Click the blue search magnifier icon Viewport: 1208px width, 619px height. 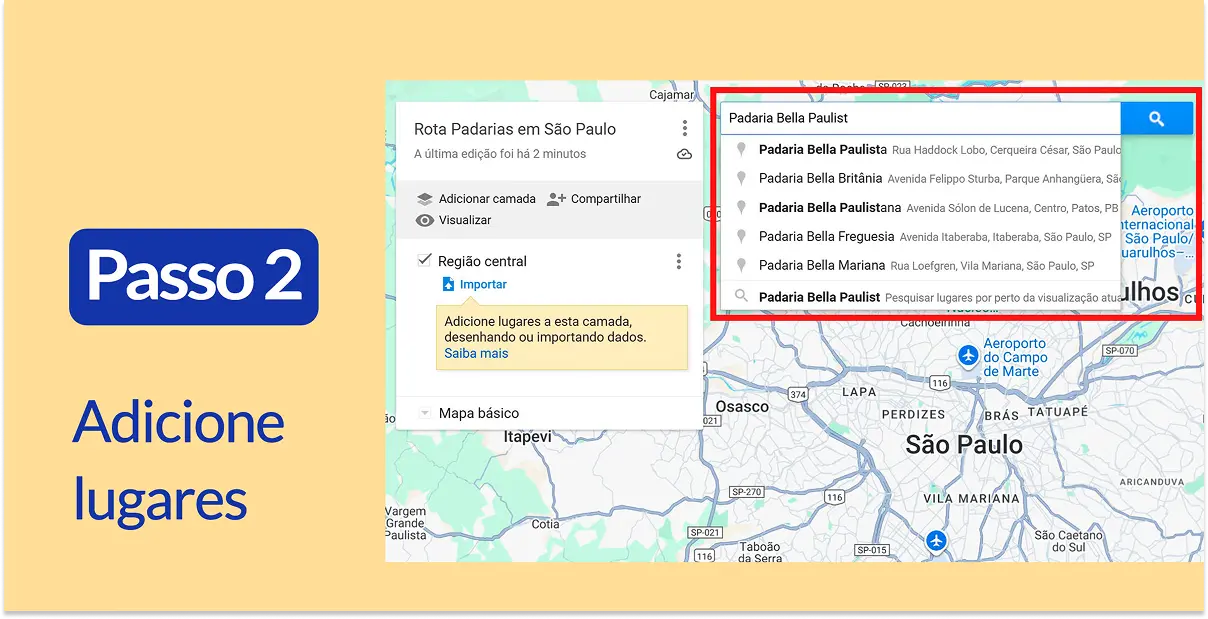(x=1157, y=117)
